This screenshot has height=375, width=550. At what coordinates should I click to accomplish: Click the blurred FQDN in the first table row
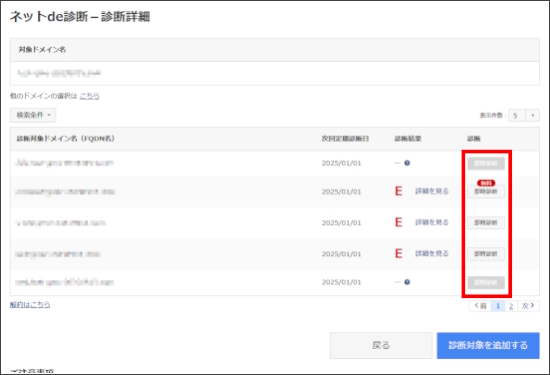click(65, 163)
